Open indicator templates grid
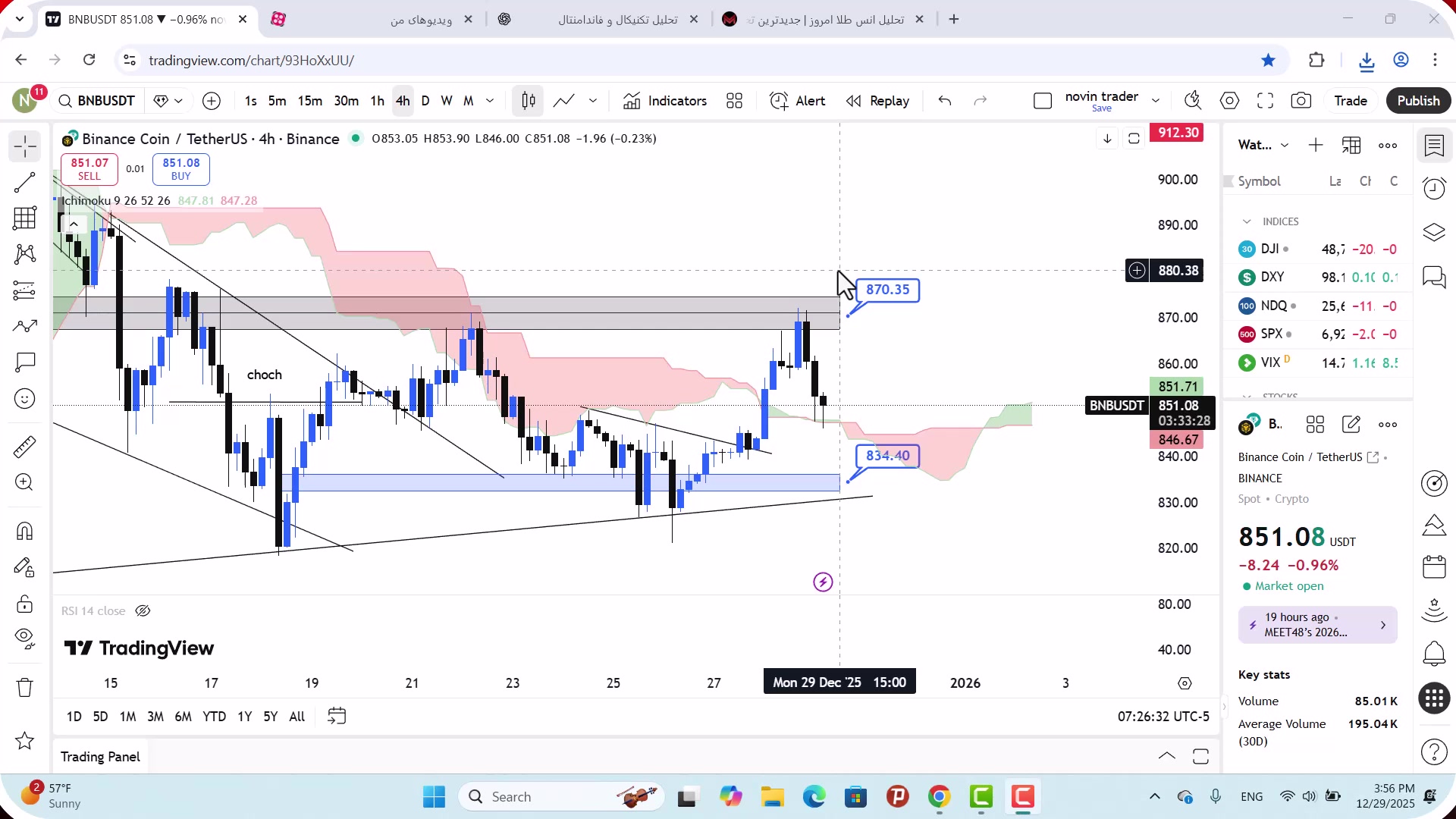Viewport: 1456px width, 819px height. click(734, 101)
